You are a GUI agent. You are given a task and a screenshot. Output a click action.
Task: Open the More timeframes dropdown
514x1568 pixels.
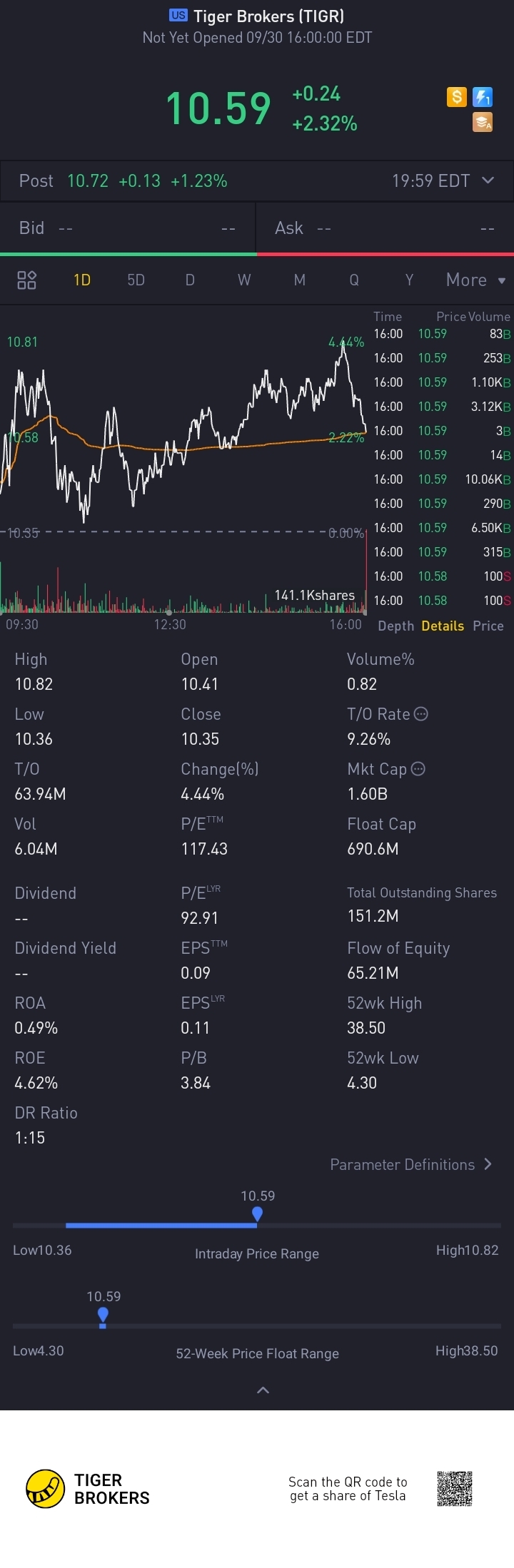tap(475, 280)
